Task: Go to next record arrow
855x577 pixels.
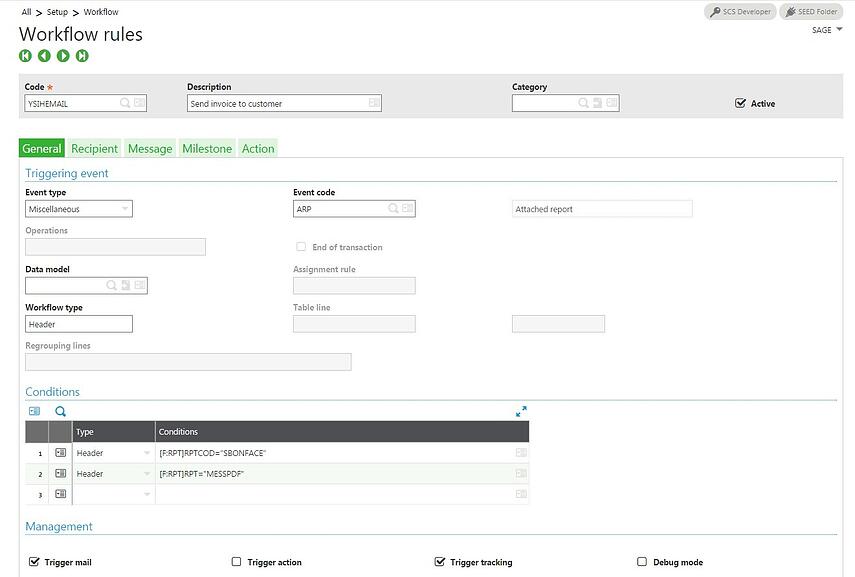Action: [63, 56]
